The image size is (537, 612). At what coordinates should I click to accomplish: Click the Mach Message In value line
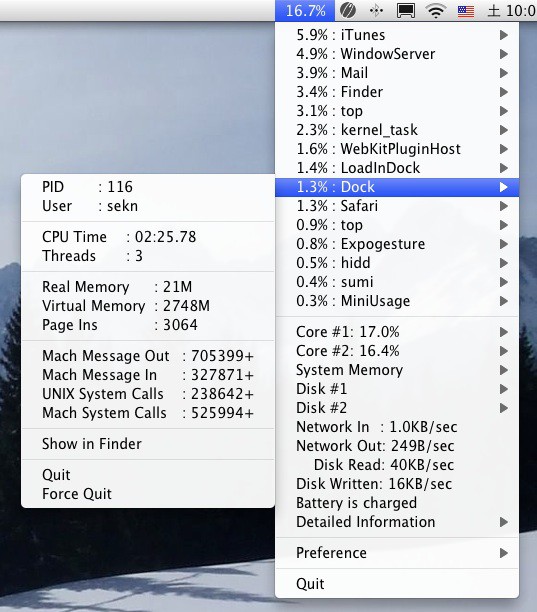point(148,375)
